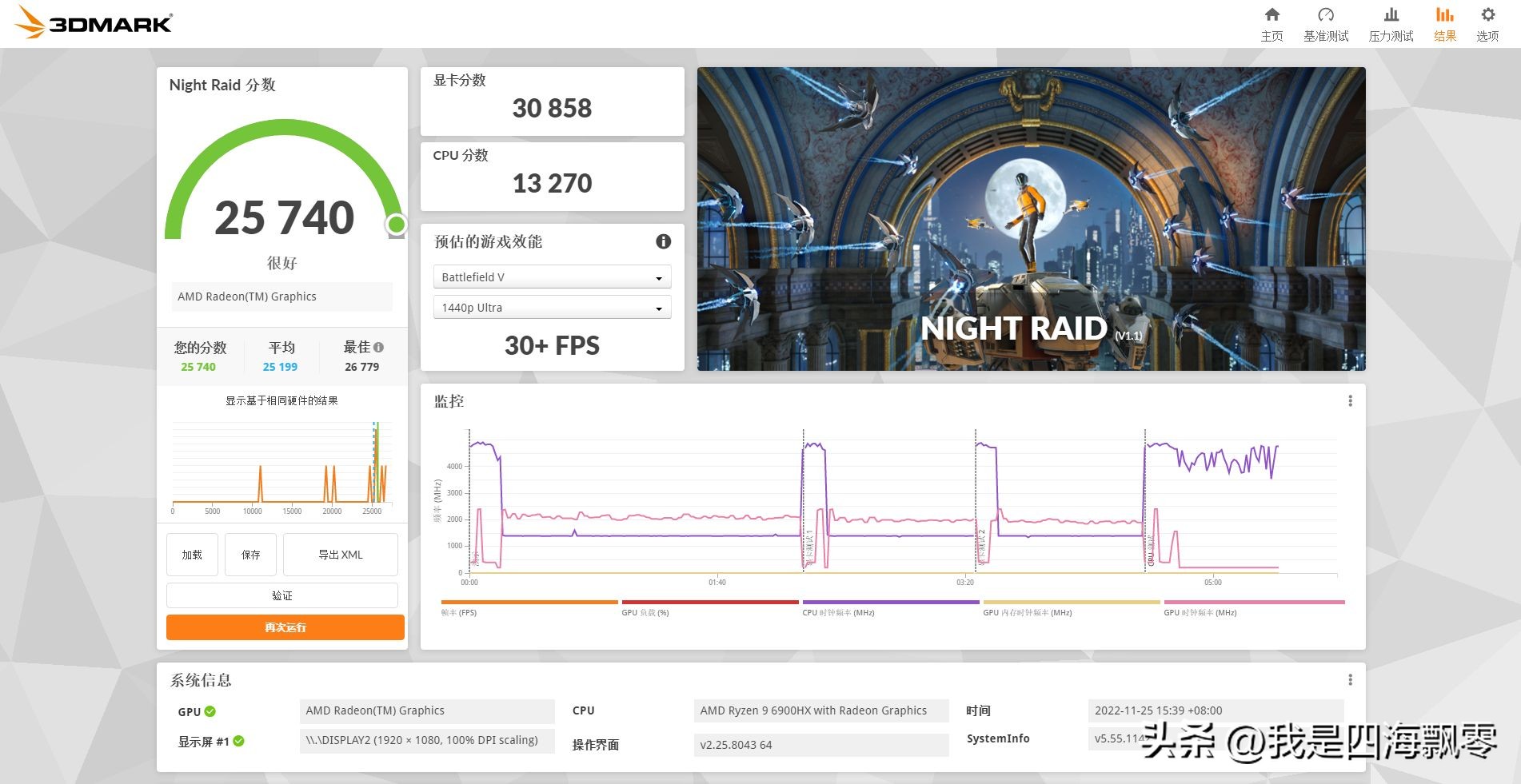Click the 您的分数 value 25 740
The height and width of the screenshot is (784, 1521).
[x=198, y=367]
